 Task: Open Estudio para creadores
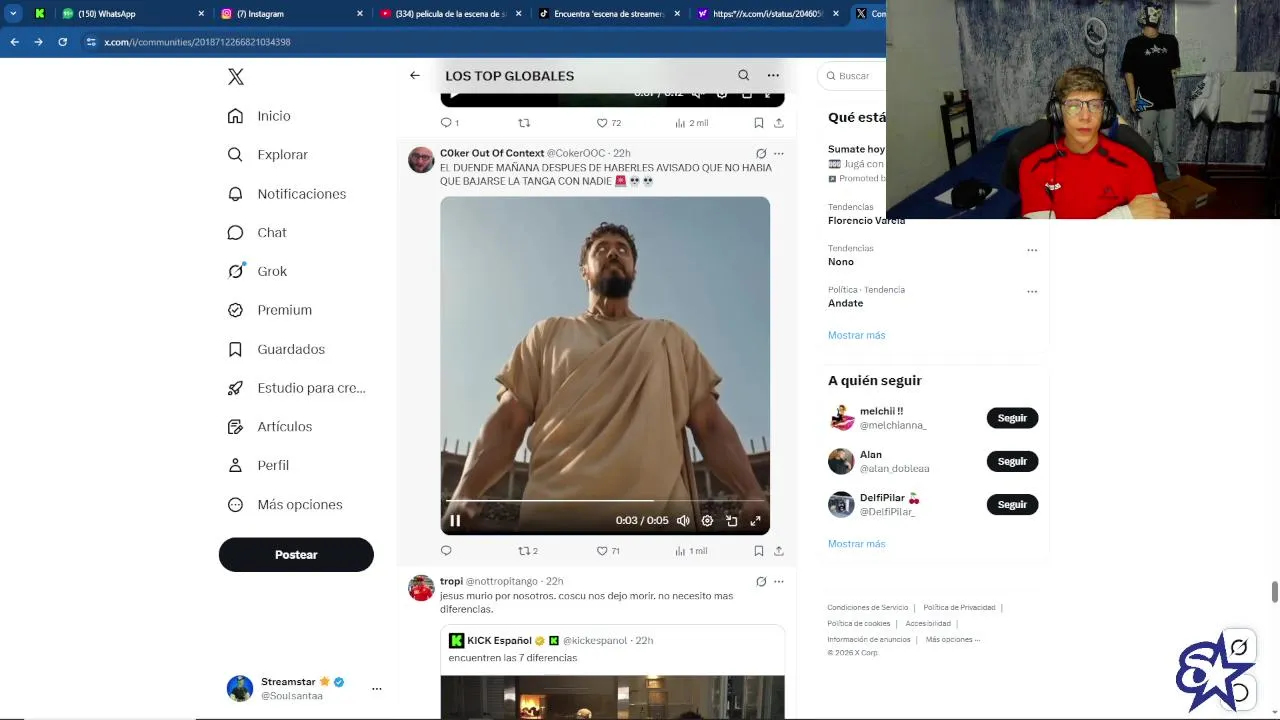click(296, 388)
